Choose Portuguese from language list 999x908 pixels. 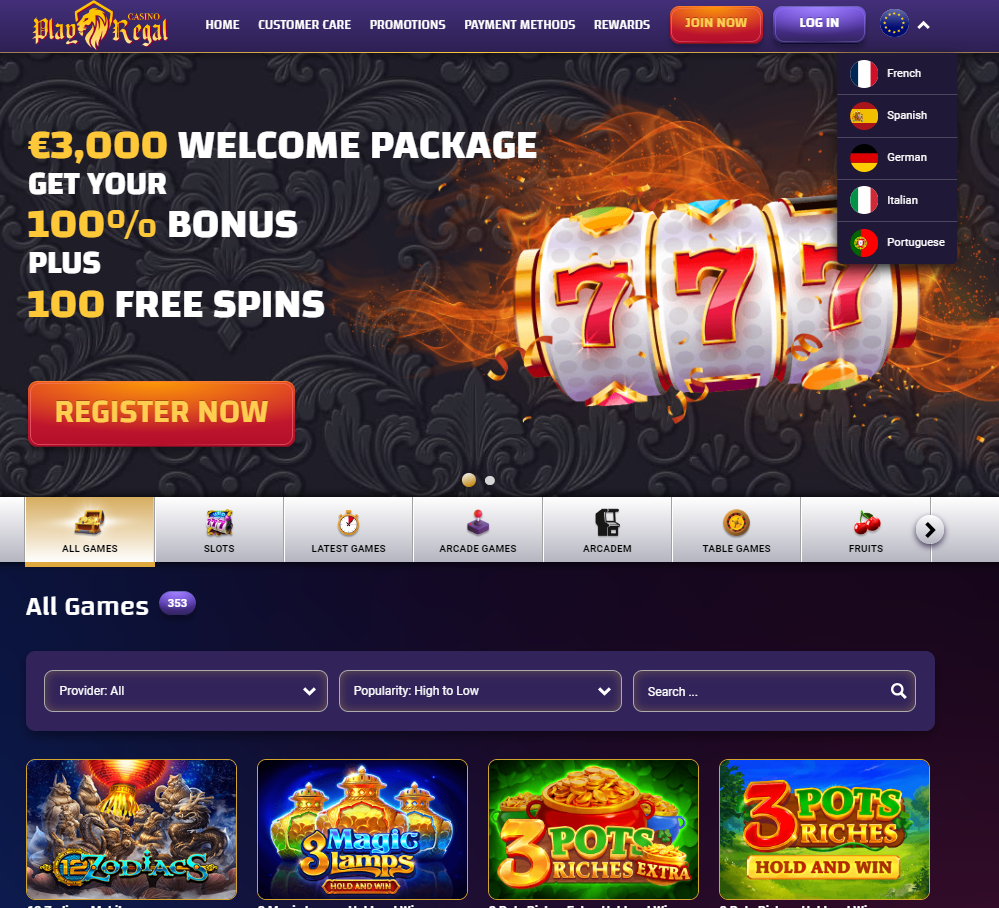pyautogui.click(x=897, y=243)
